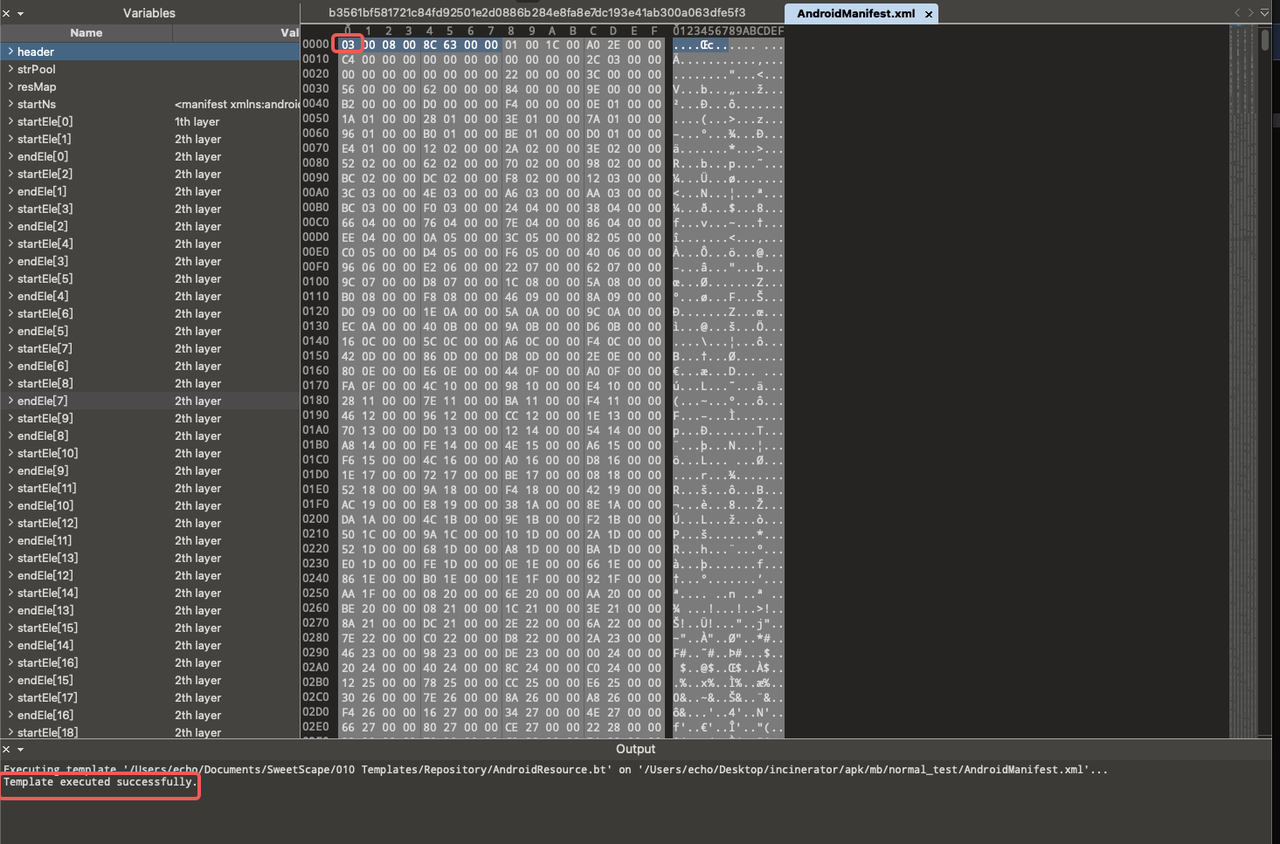Select the endEle[3] row

coord(150,262)
